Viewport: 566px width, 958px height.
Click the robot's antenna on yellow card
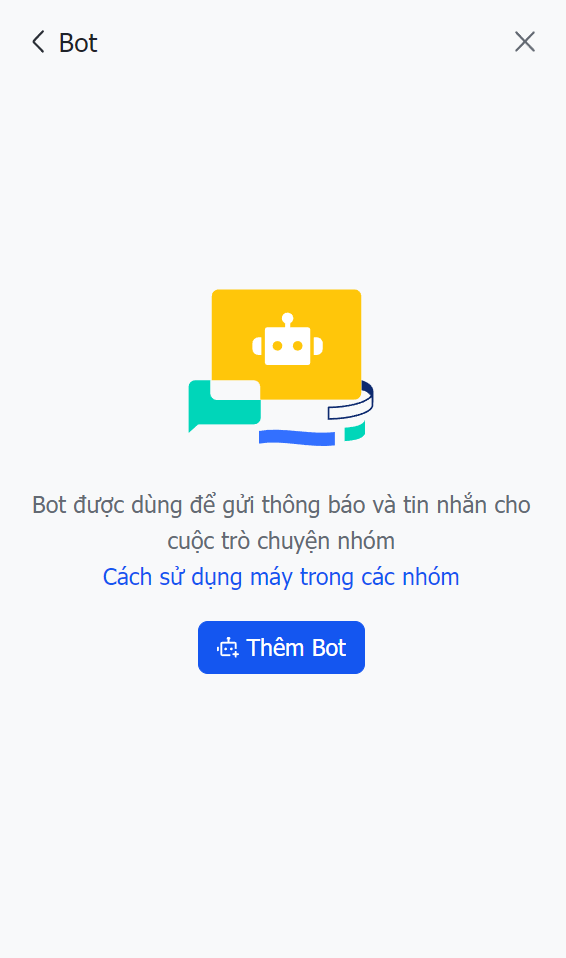click(287, 320)
